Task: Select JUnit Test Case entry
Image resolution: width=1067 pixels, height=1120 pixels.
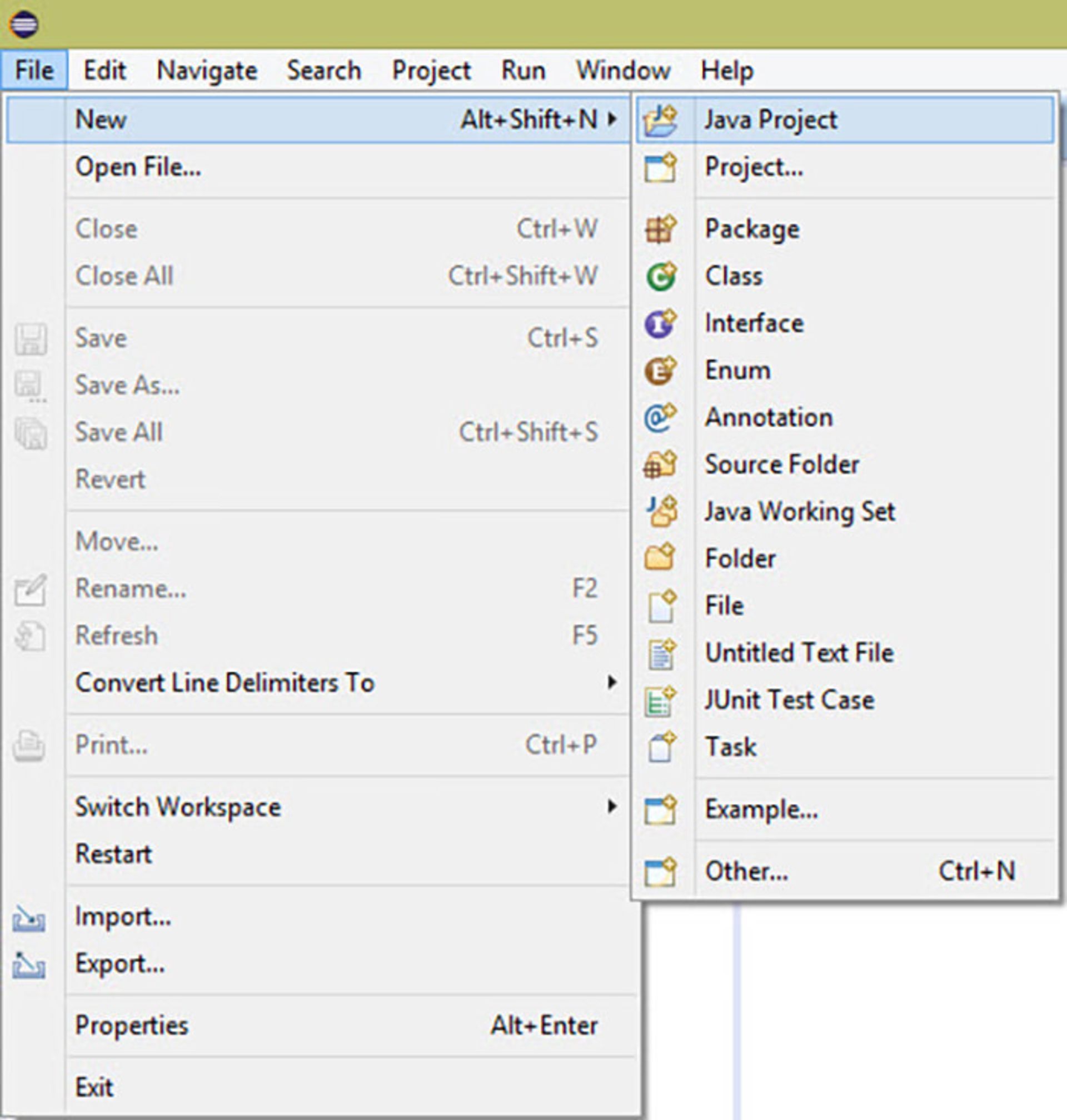Action: 845,701
